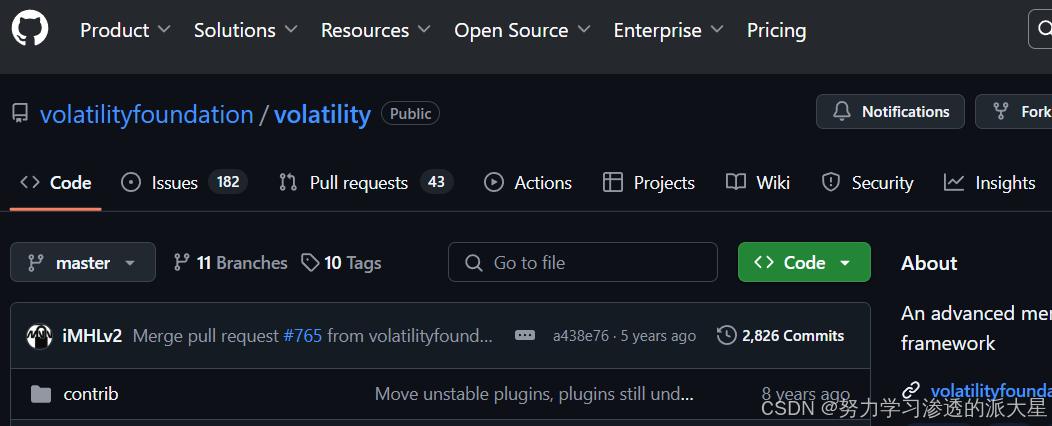Click the repository icon beside volatilityfoundation

click(20, 114)
